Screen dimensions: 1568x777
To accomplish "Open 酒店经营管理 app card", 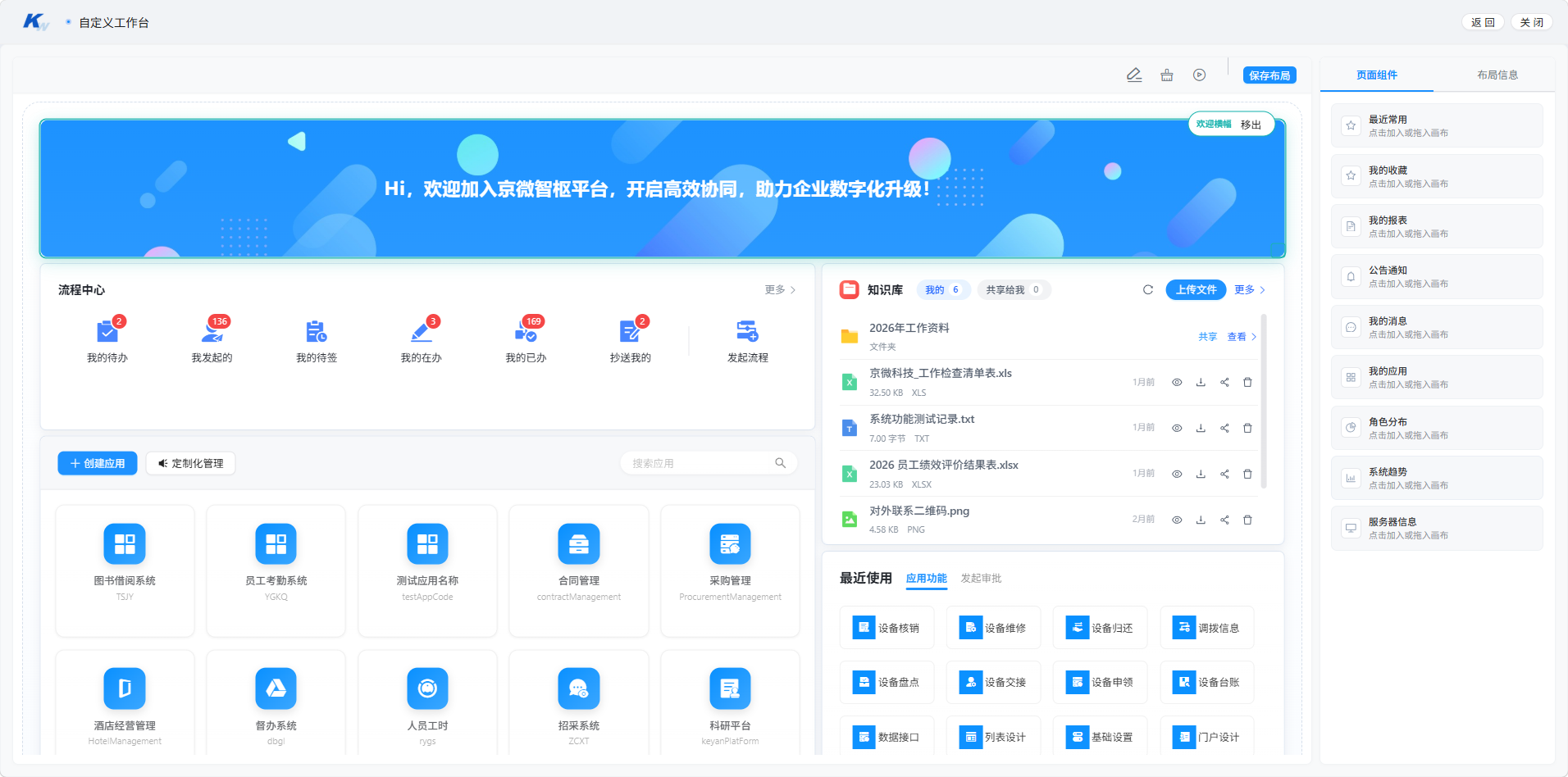I will [x=125, y=702].
